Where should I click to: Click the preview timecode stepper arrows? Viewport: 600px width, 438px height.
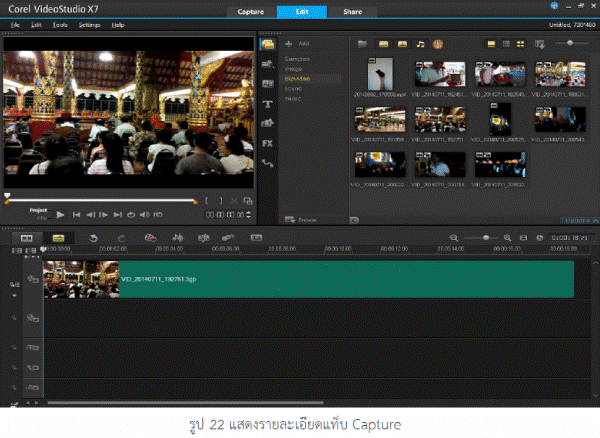tap(248, 215)
